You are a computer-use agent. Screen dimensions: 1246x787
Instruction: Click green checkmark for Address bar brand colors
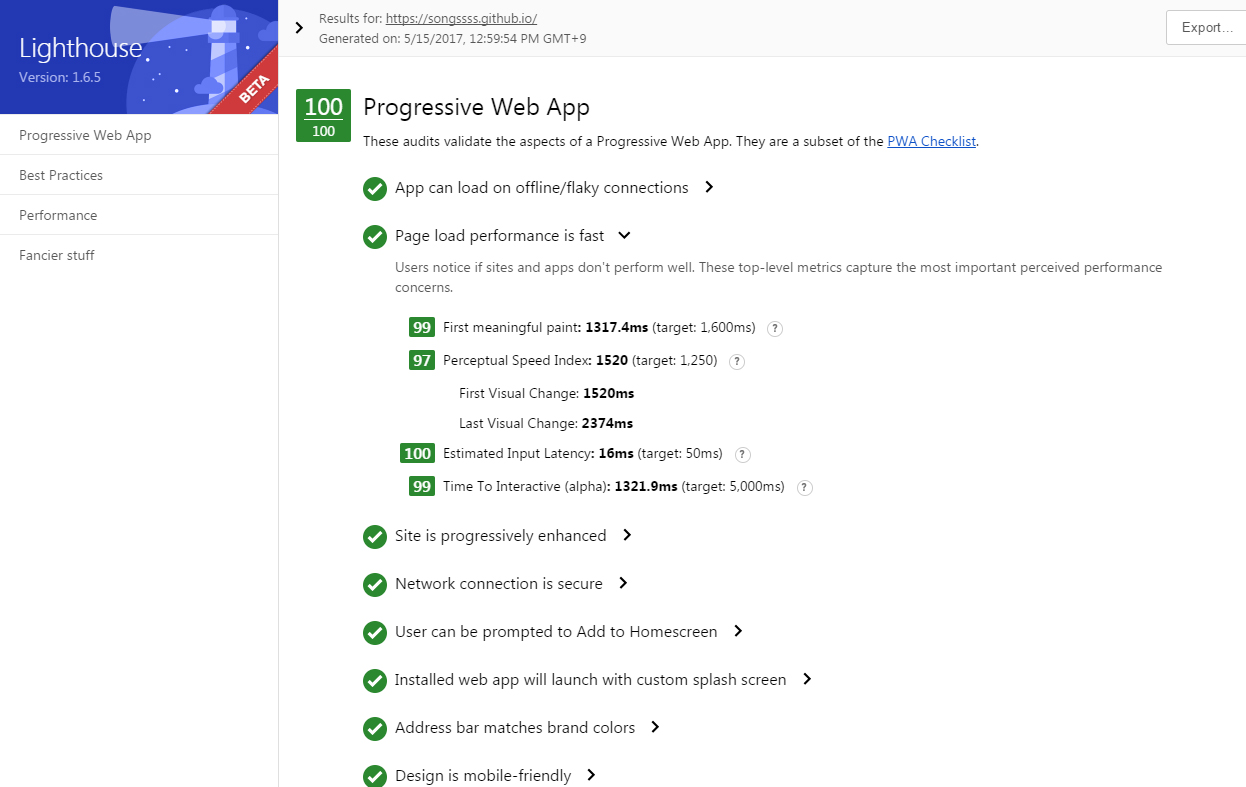375,728
